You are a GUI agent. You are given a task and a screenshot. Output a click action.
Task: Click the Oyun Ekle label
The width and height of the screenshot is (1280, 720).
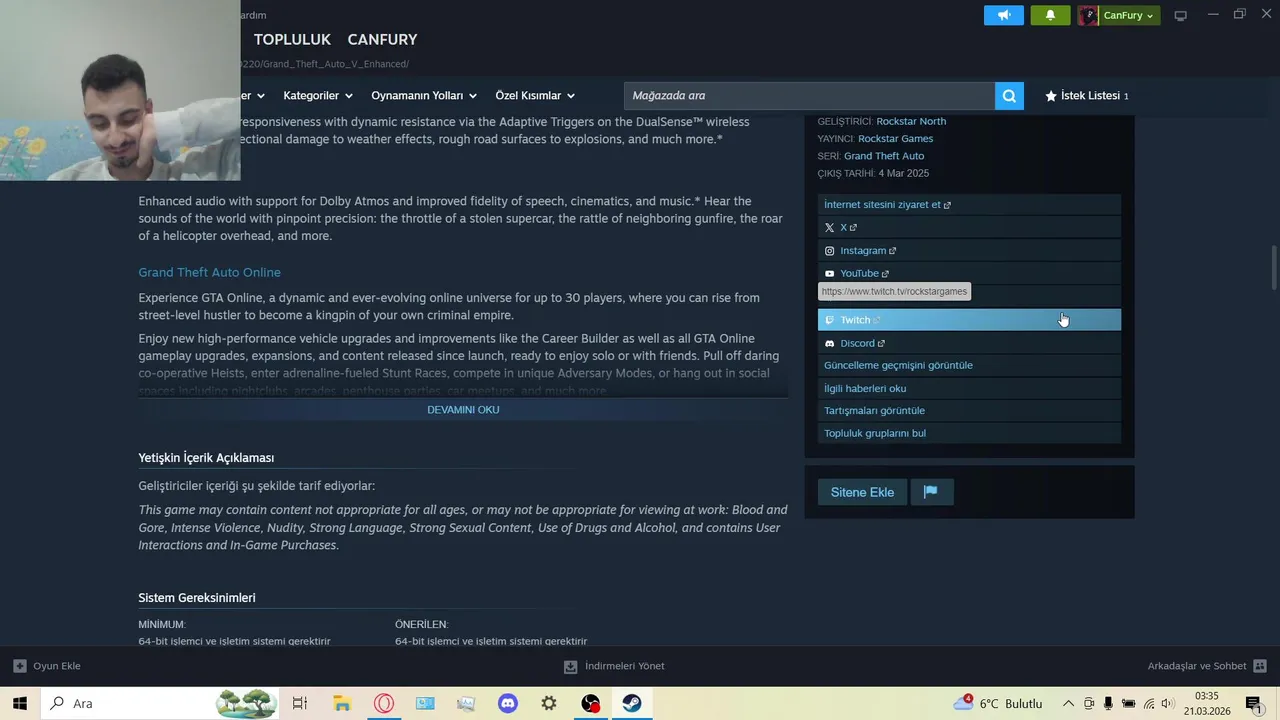57,666
